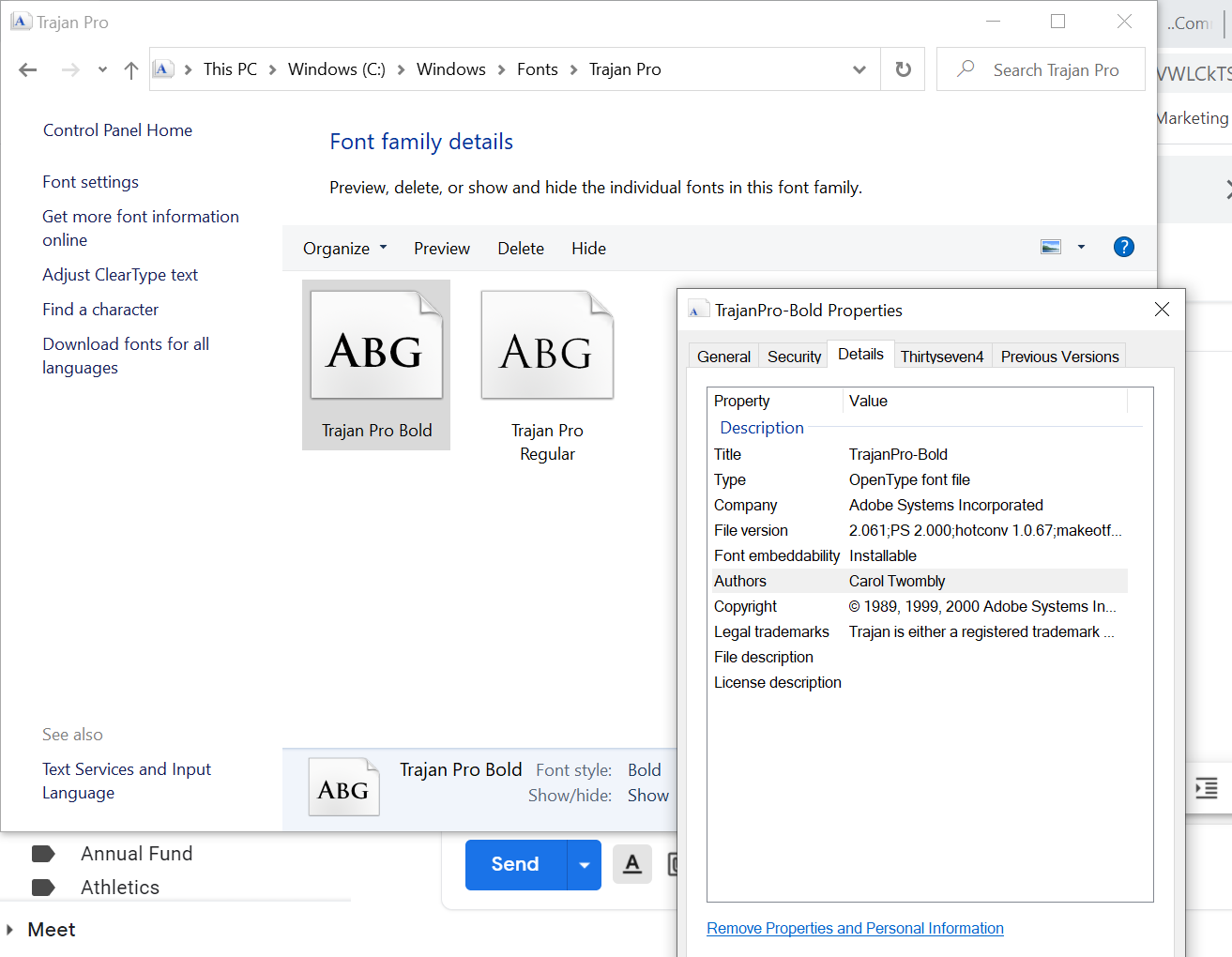The height and width of the screenshot is (957, 1232).
Task: Click the indent icon at right edge
Action: coord(1207,788)
